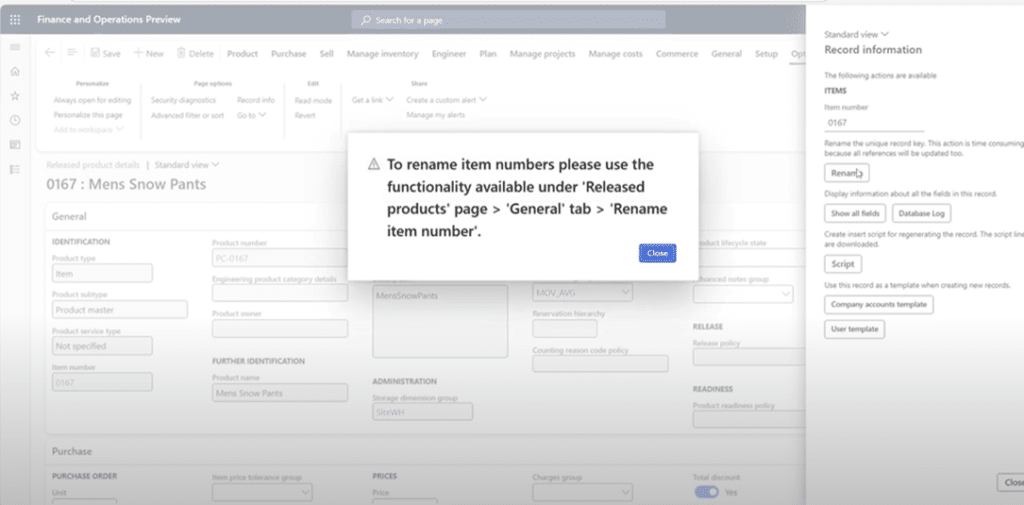Screen dimensions: 1024x505
Task: Open Advanced notes group dropdown
Action: [743, 295]
